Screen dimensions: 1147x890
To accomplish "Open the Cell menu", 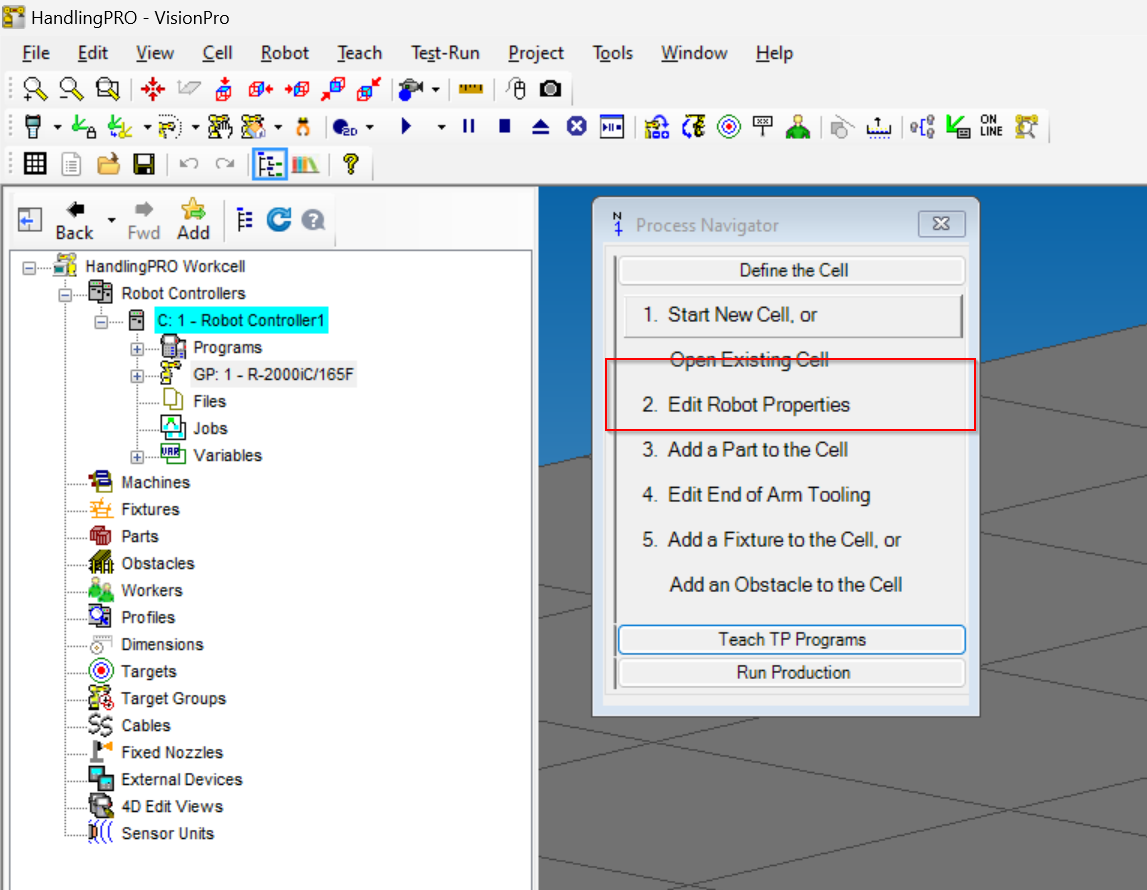I will [x=217, y=53].
